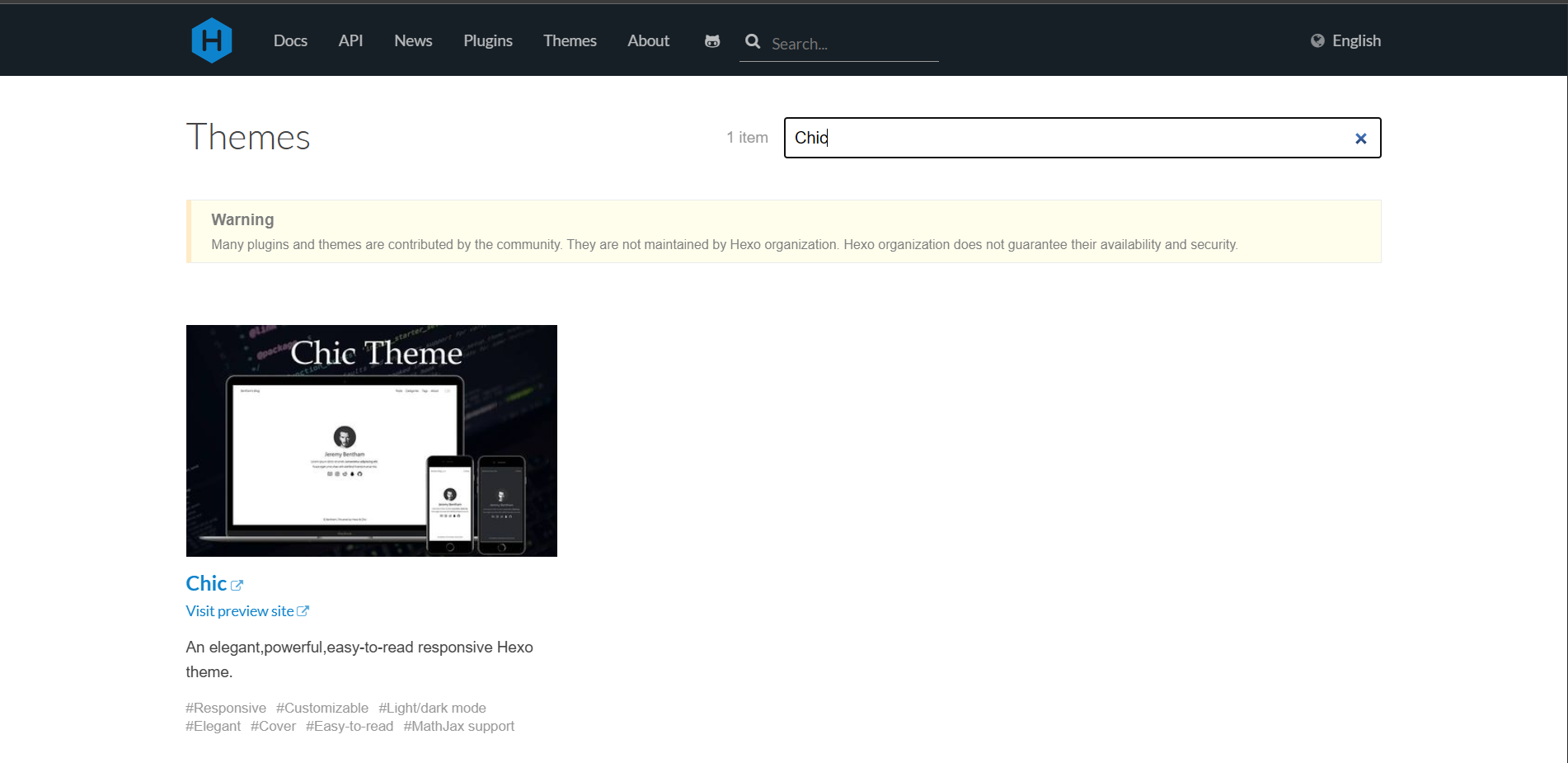
Task: Click external icon next to Visit preview site
Action: point(303,611)
